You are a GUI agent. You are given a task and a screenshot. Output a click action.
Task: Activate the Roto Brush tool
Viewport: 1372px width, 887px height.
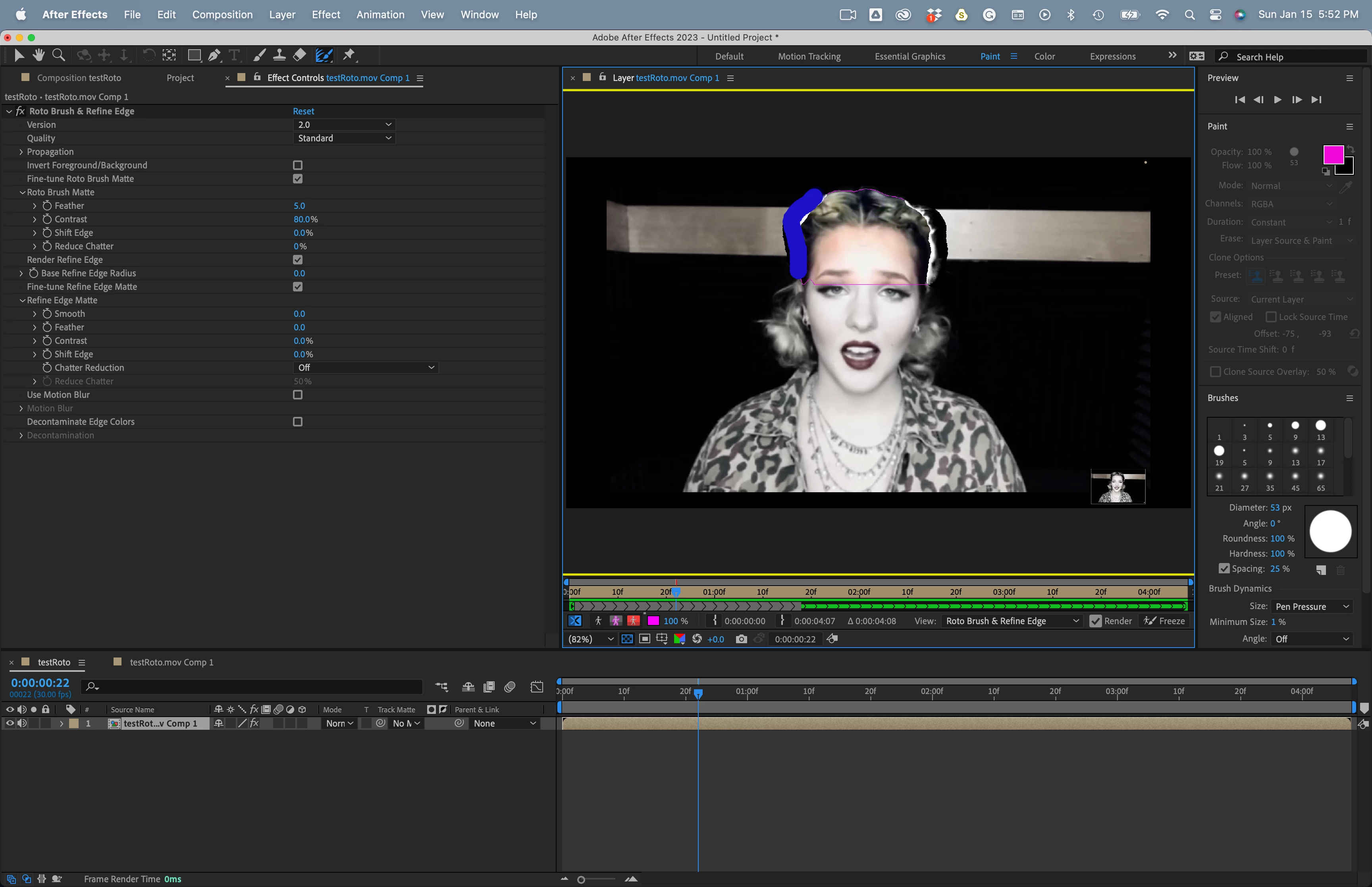(324, 55)
